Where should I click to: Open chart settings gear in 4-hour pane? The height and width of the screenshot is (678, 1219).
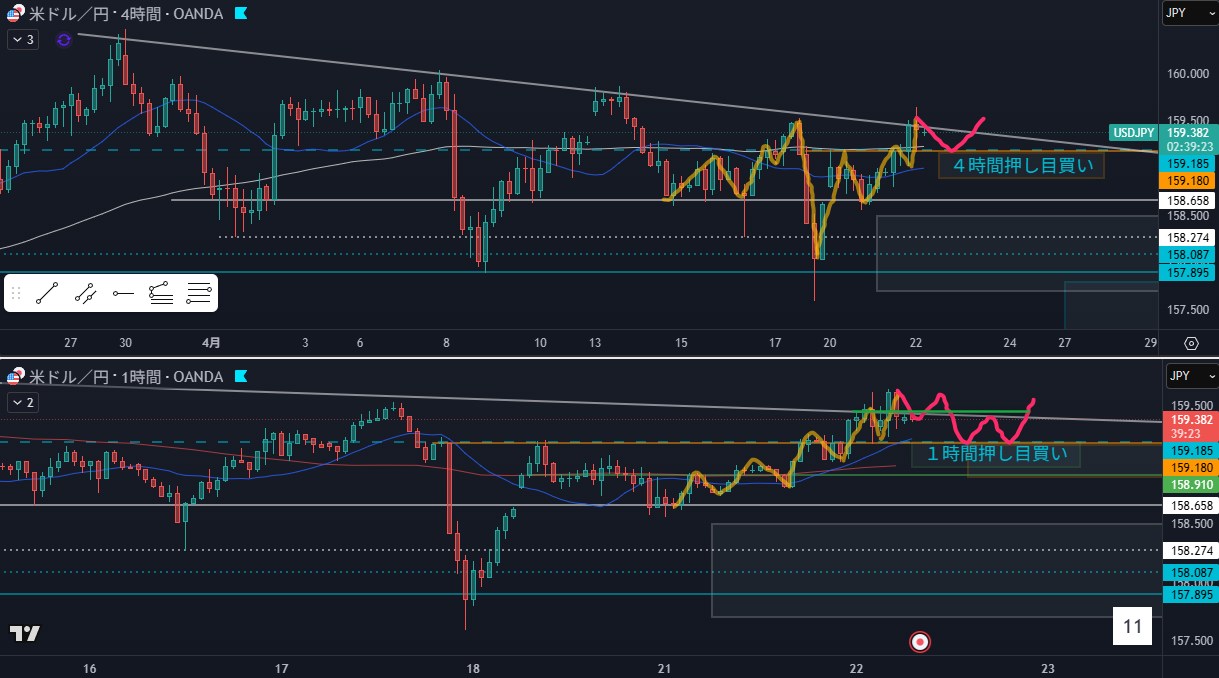tap(1191, 343)
